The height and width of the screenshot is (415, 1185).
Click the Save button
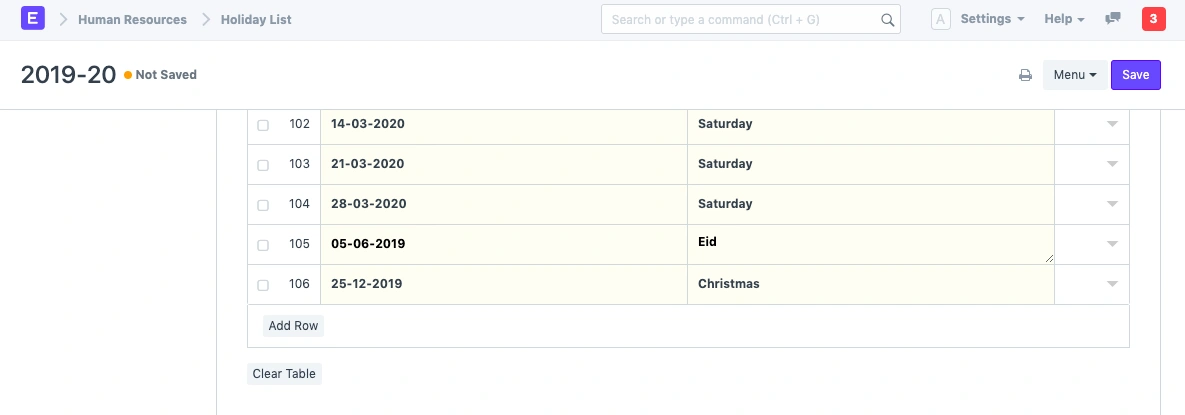tap(1135, 75)
